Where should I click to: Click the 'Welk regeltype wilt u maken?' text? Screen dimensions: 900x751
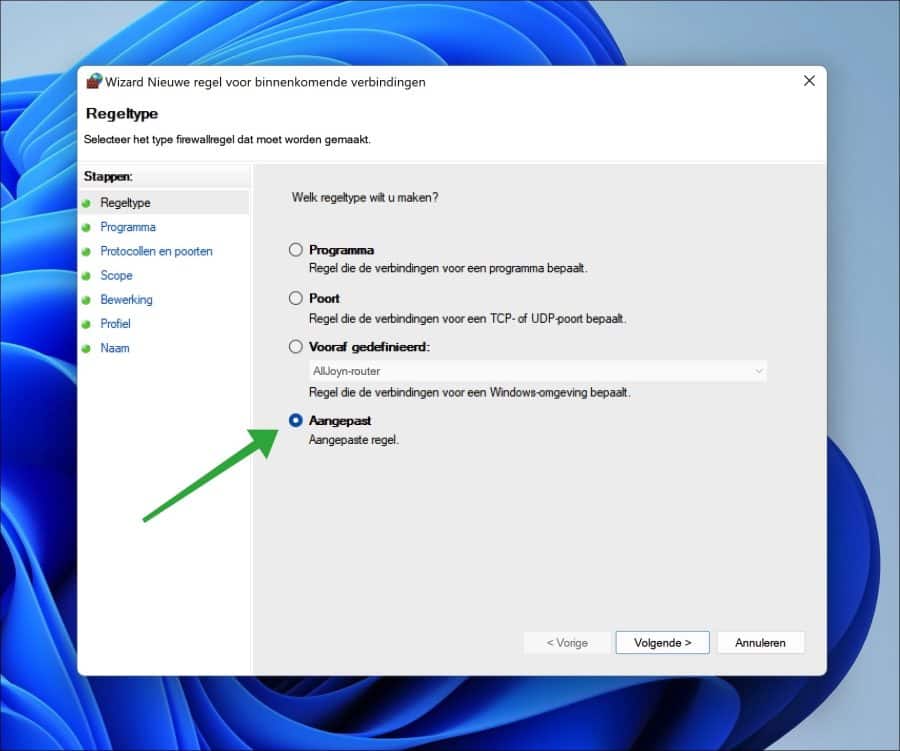coord(365,198)
